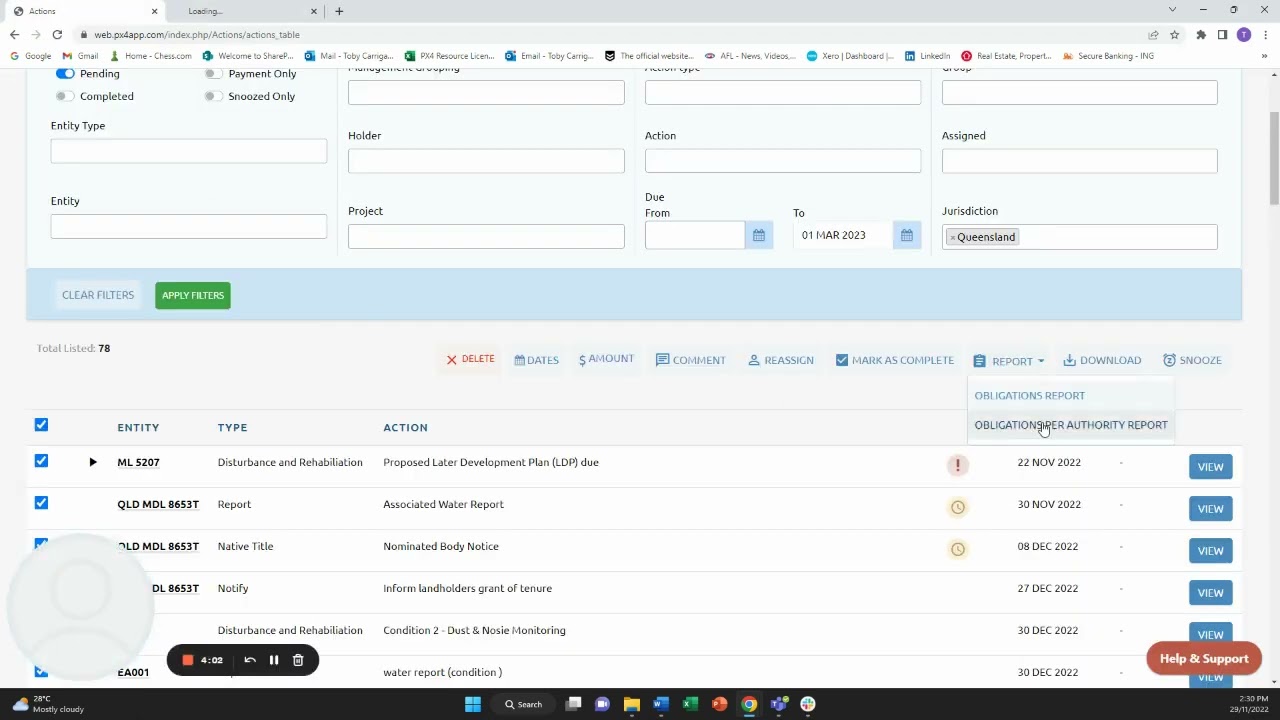Sort by TYPE column header
Image resolution: width=1280 pixels, height=720 pixels.
232,427
